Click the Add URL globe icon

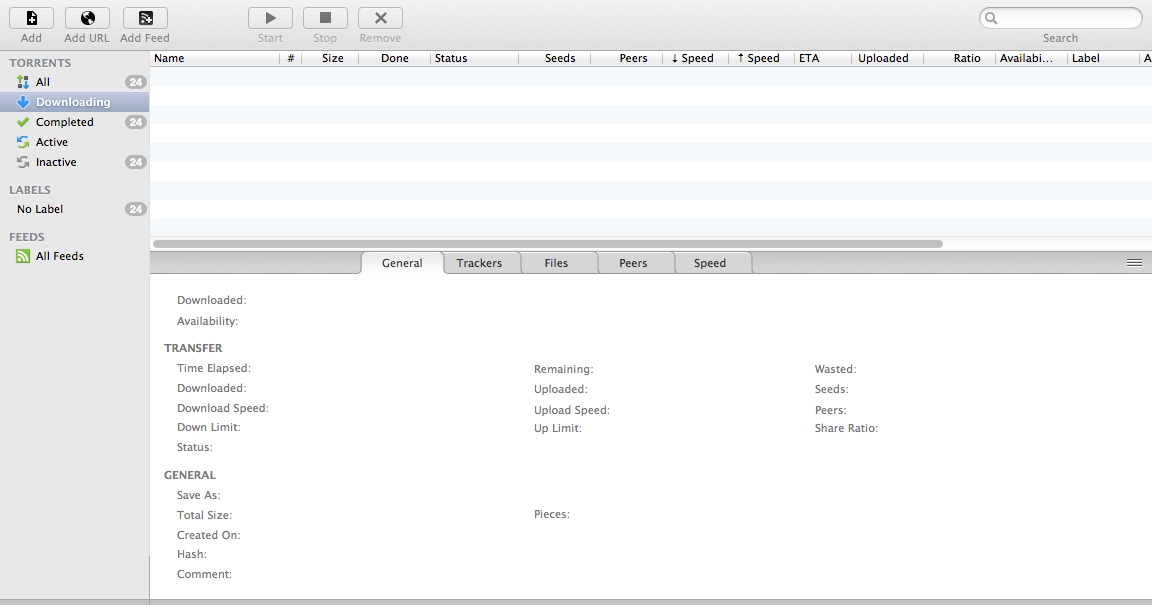[87, 18]
